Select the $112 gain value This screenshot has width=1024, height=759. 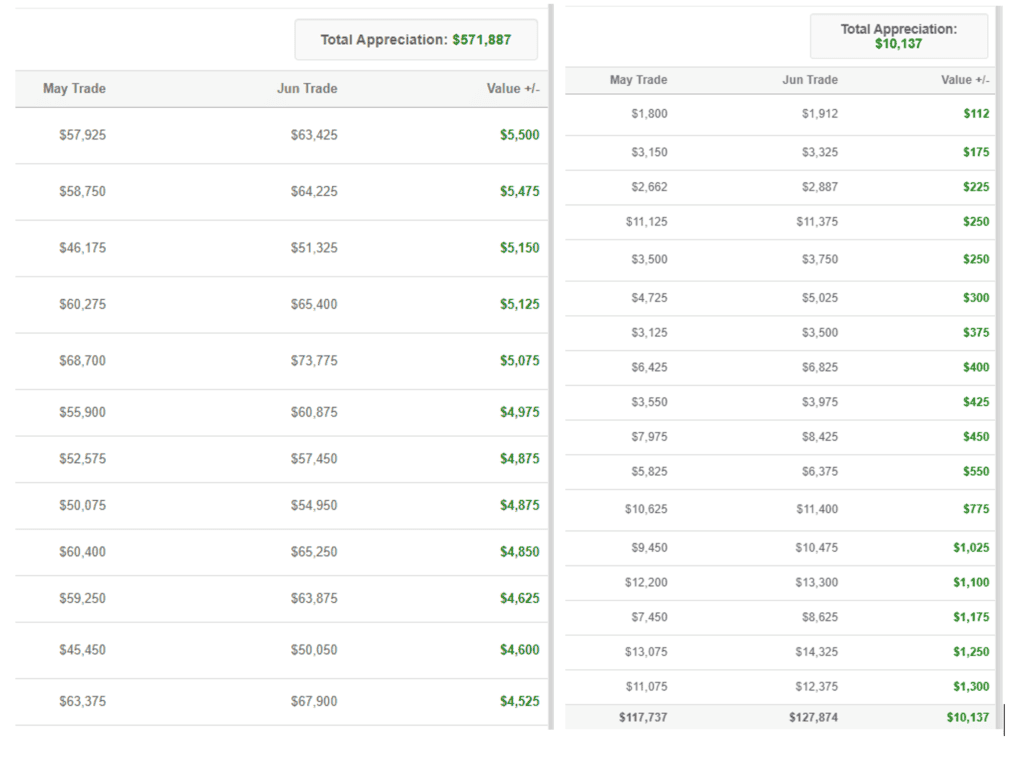tap(976, 114)
